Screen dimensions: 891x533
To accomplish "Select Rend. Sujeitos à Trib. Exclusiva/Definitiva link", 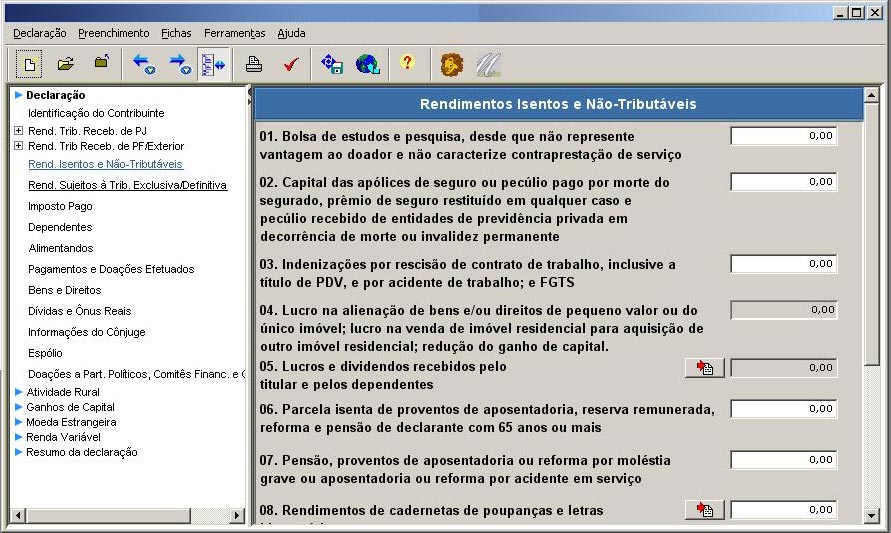I will point(127,185).
